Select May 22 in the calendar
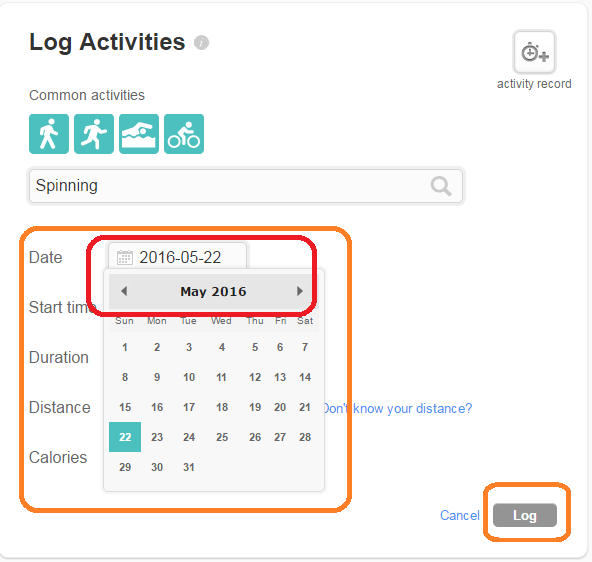The height and width of the screenshot is (562, 592). (125, 437)
